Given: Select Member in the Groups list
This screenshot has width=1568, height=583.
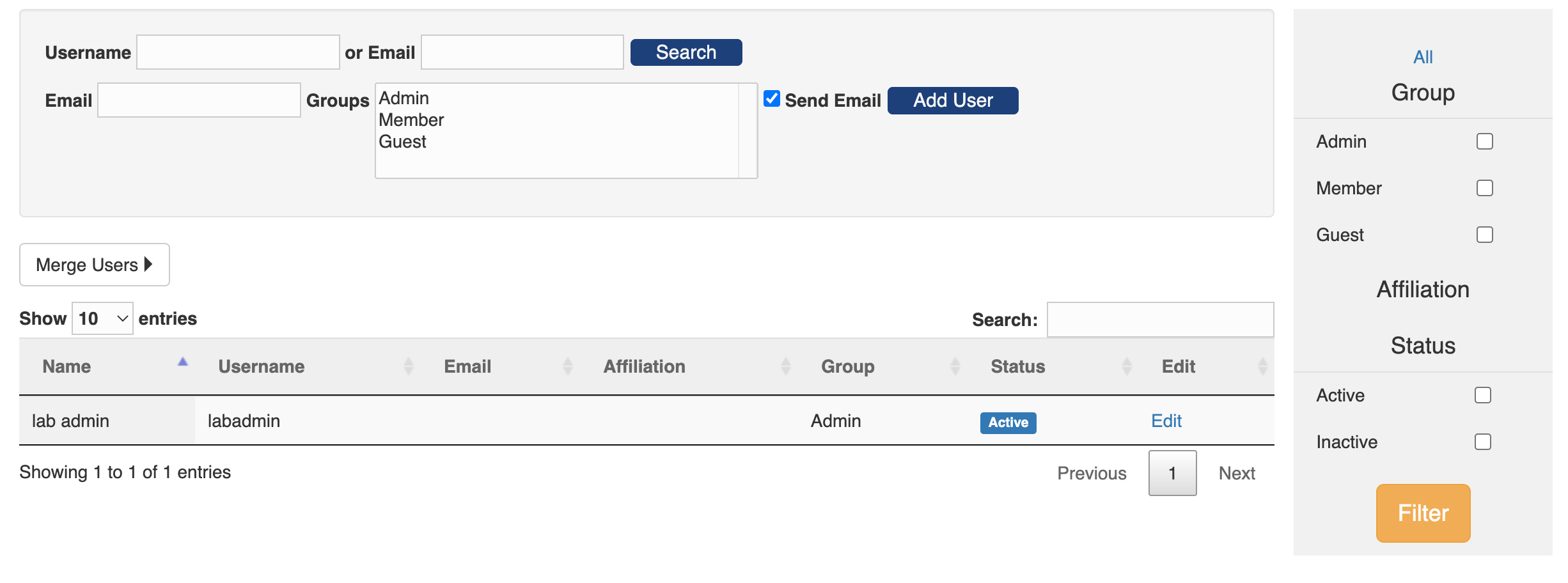Looking at the screenshot, I should [411, 120].
